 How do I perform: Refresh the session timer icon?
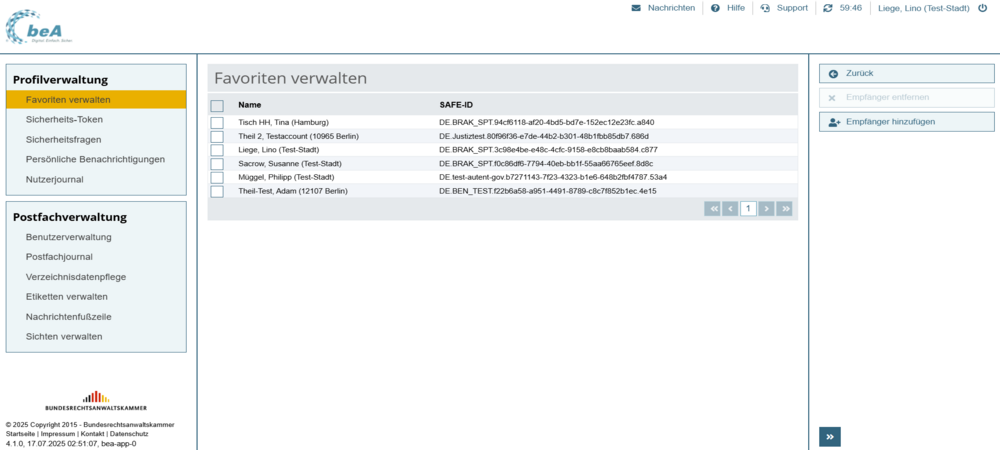point(827,8)
